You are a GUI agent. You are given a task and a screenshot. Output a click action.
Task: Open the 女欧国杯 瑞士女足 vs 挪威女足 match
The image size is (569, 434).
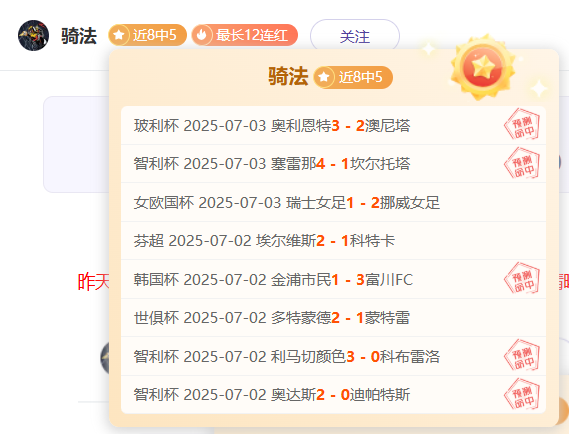[333, 202]
